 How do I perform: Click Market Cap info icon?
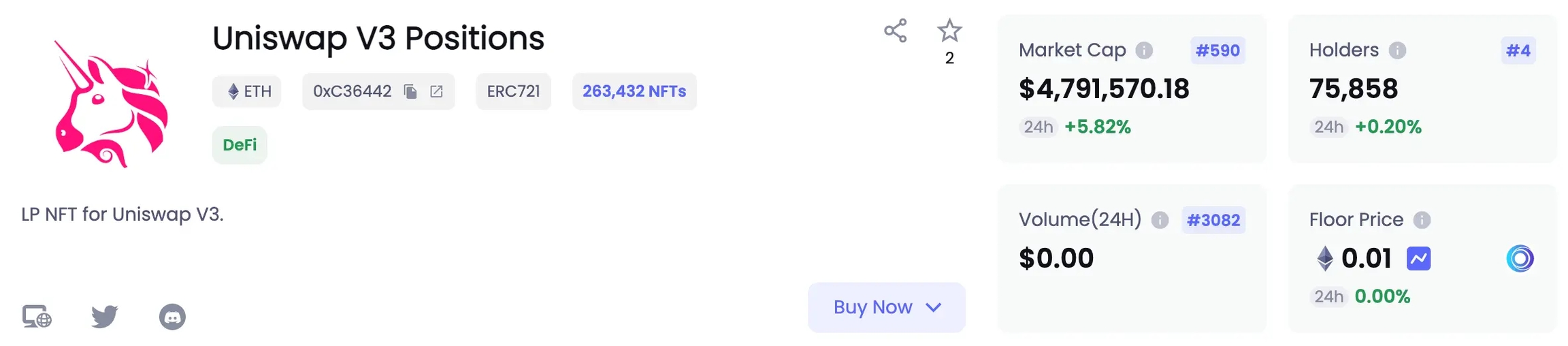point(1145,50)
